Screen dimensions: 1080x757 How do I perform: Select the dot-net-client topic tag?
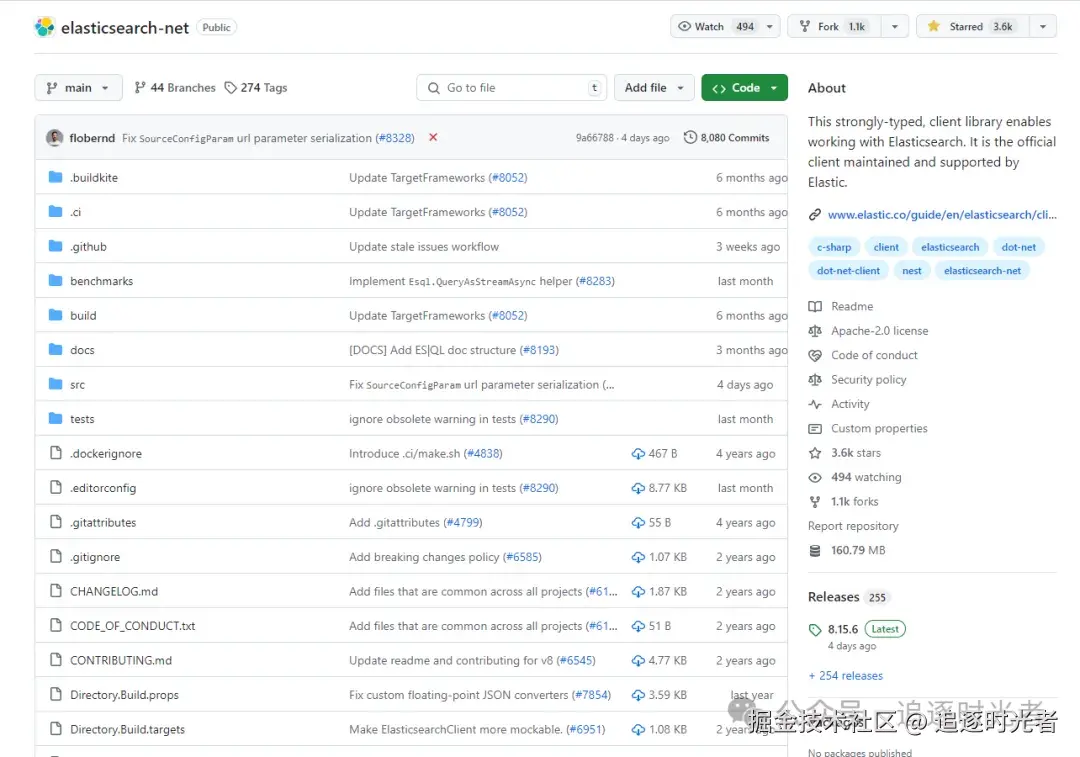[848, 271]
